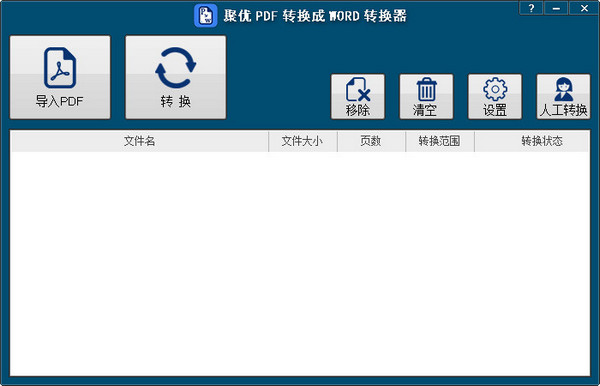The width and height of the screenshot is (600, 386).
Task: Close the converter window
Action: [584, 8]
